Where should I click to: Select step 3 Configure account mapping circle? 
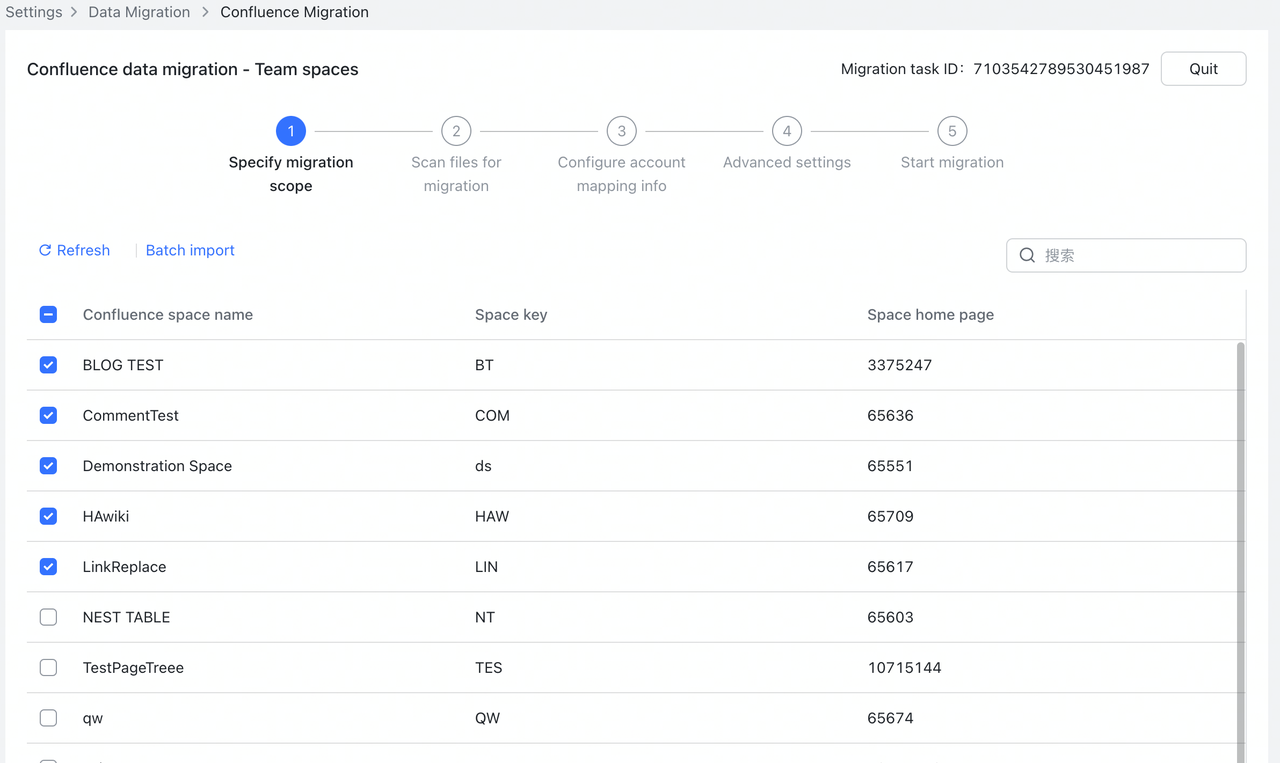click(x=621, y=130)
